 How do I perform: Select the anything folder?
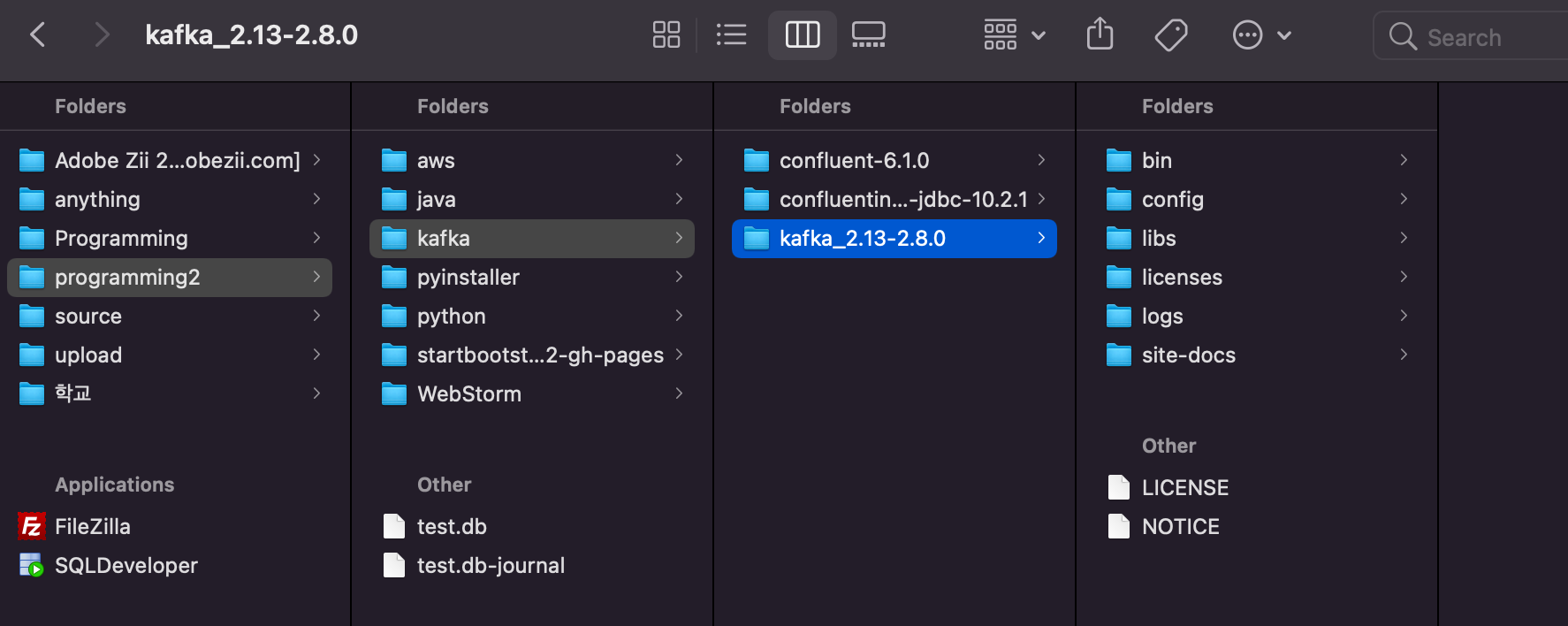(170, 199)
